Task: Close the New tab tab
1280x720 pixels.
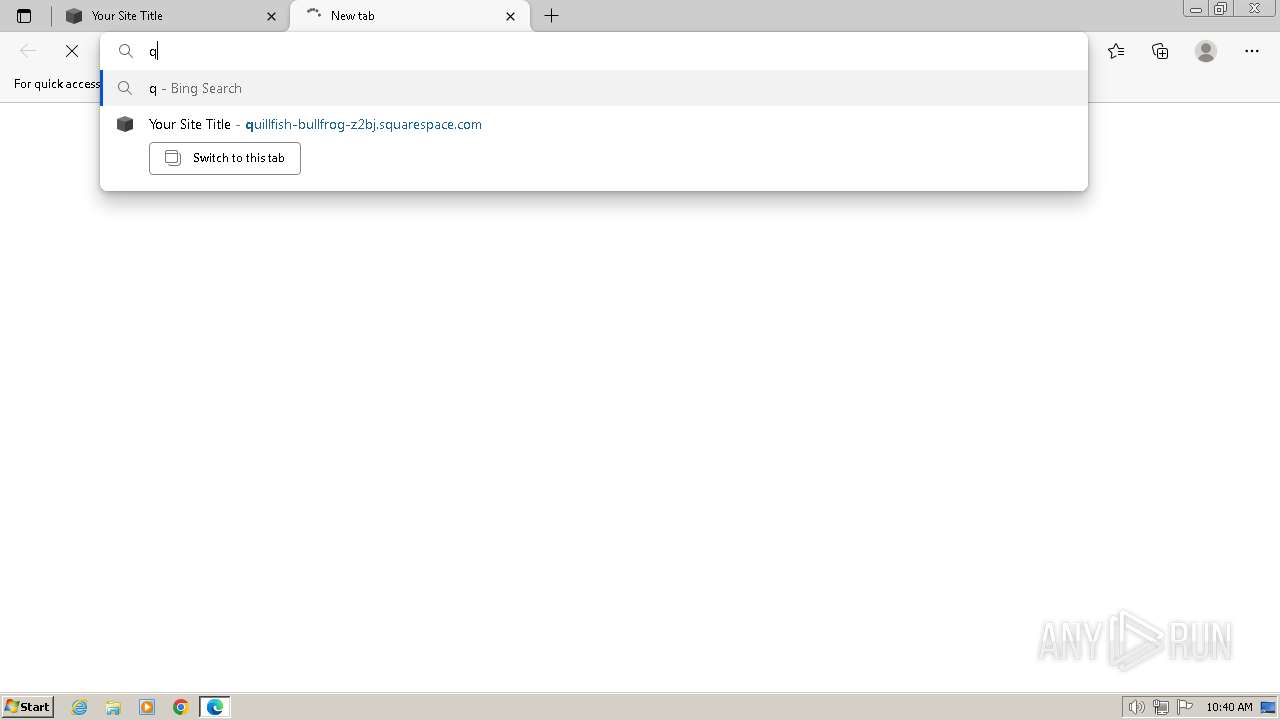Action: (x=511, y=16)
